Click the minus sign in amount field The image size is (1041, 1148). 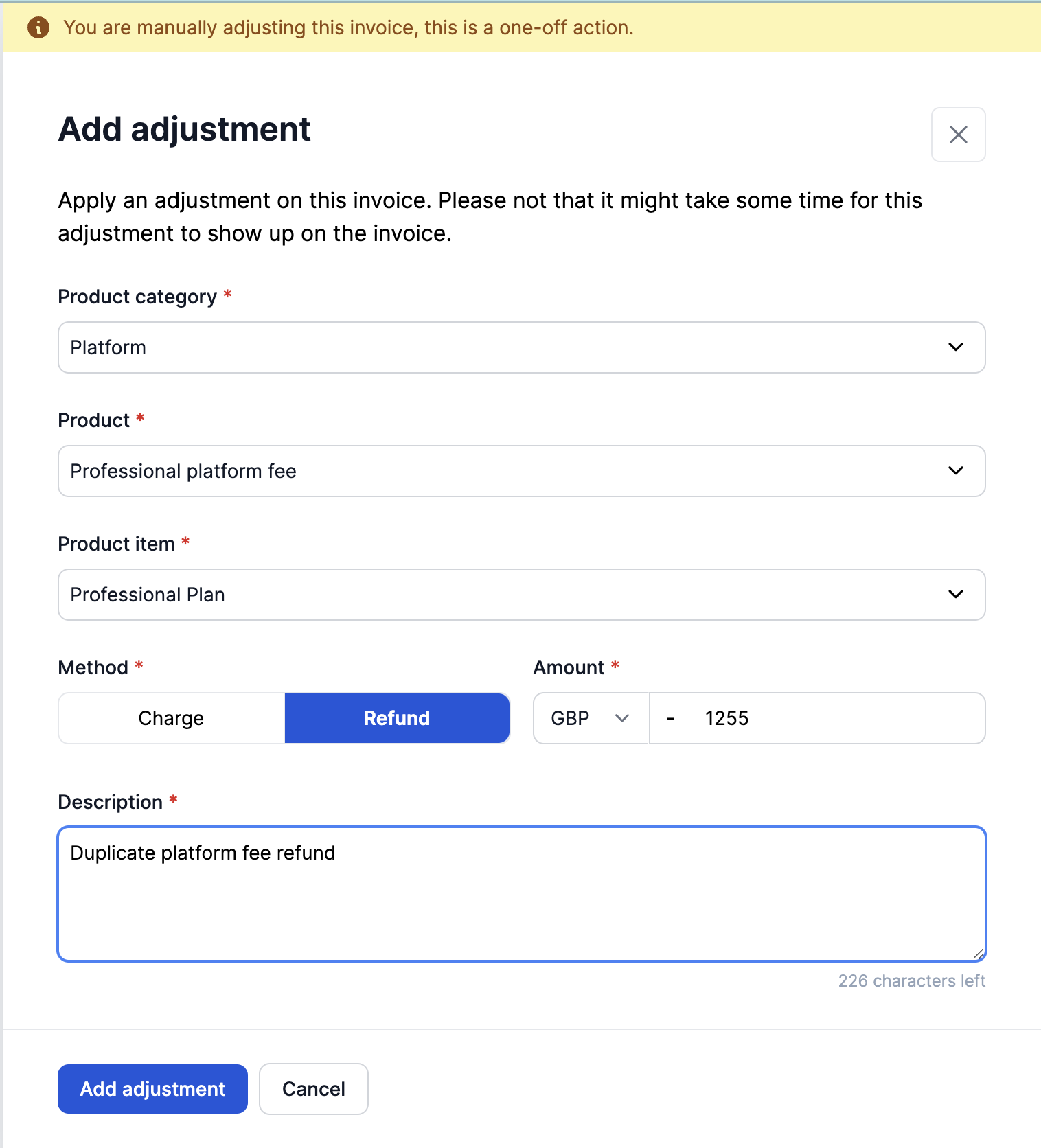pos(670,718)
